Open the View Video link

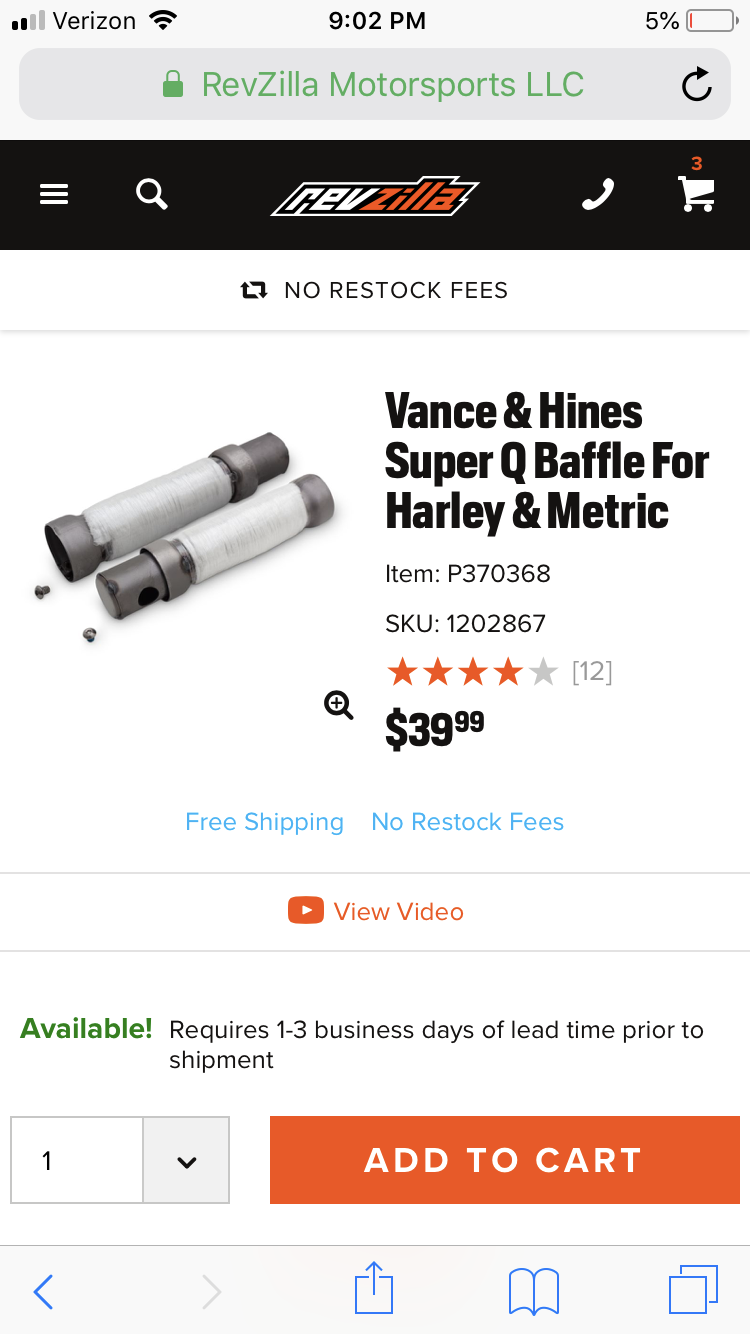(x=376, y=911)
